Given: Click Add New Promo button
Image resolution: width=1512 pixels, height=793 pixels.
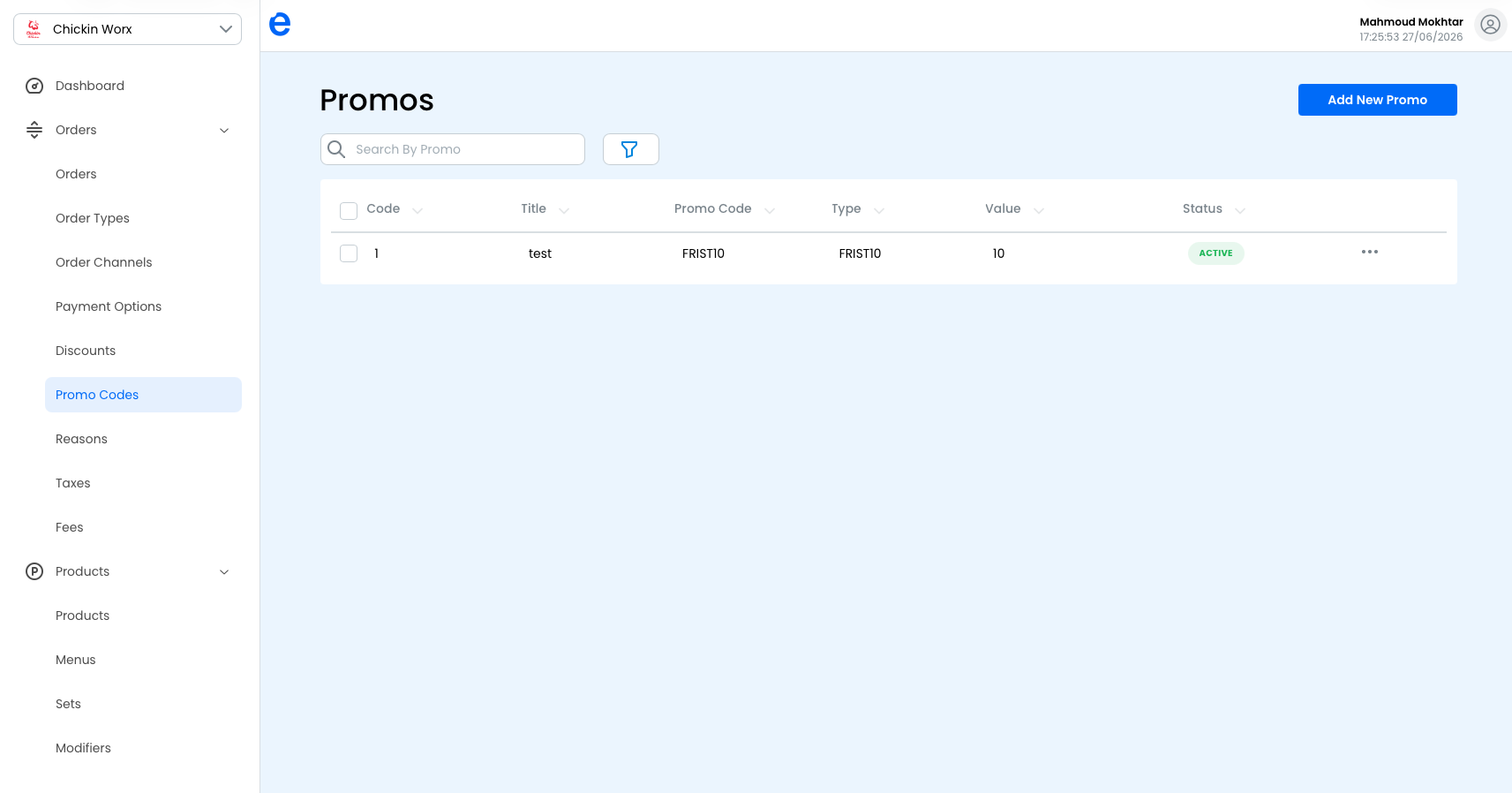Looking at the screenshot, I should [1378, 100].
